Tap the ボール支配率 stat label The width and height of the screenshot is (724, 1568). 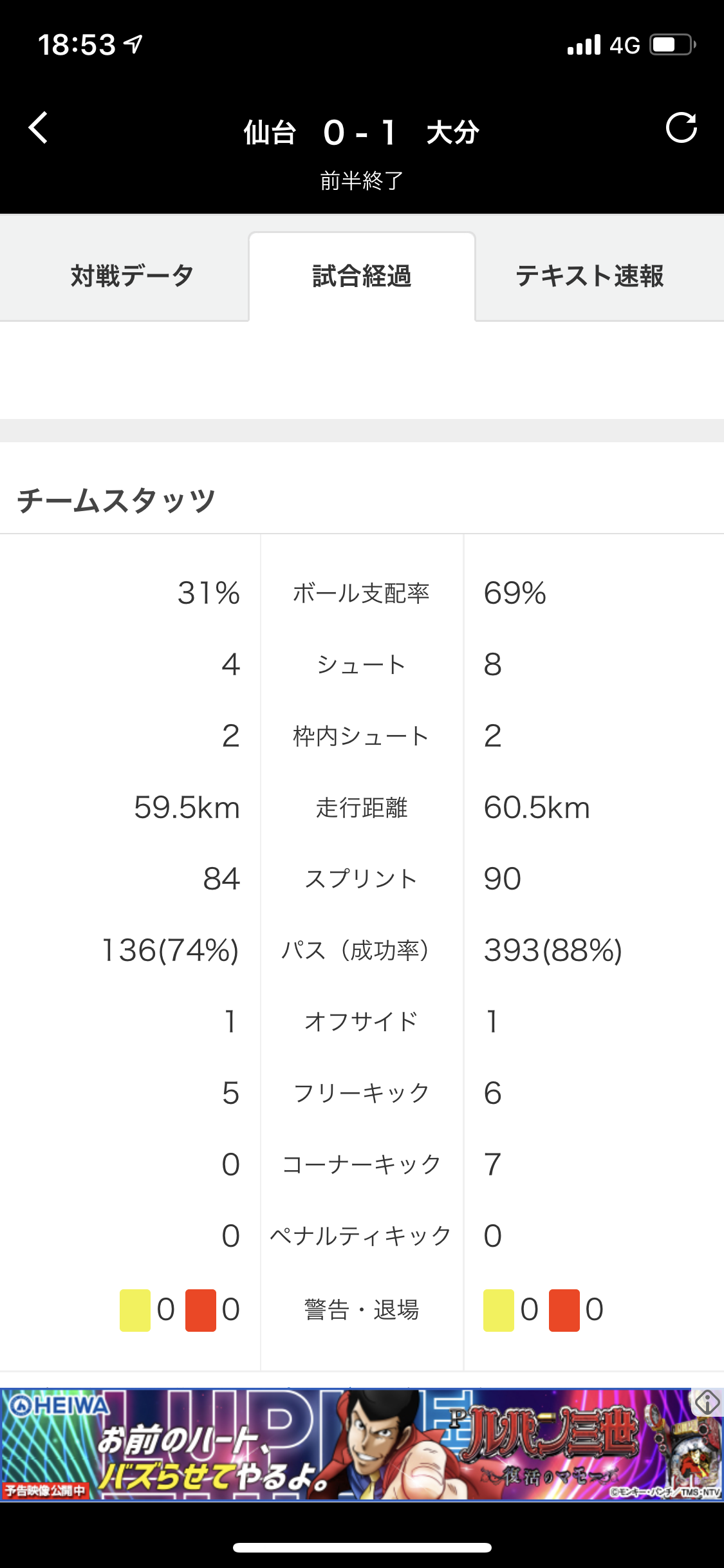click(361, 593)
